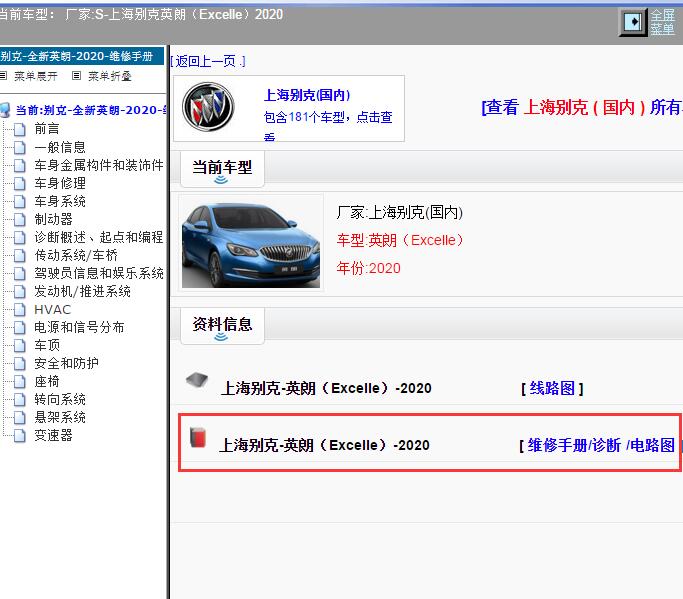The image size is (683, 599).
Task: Click the blue Excelle car thumbnail
Action: click(x=251, y=243)
